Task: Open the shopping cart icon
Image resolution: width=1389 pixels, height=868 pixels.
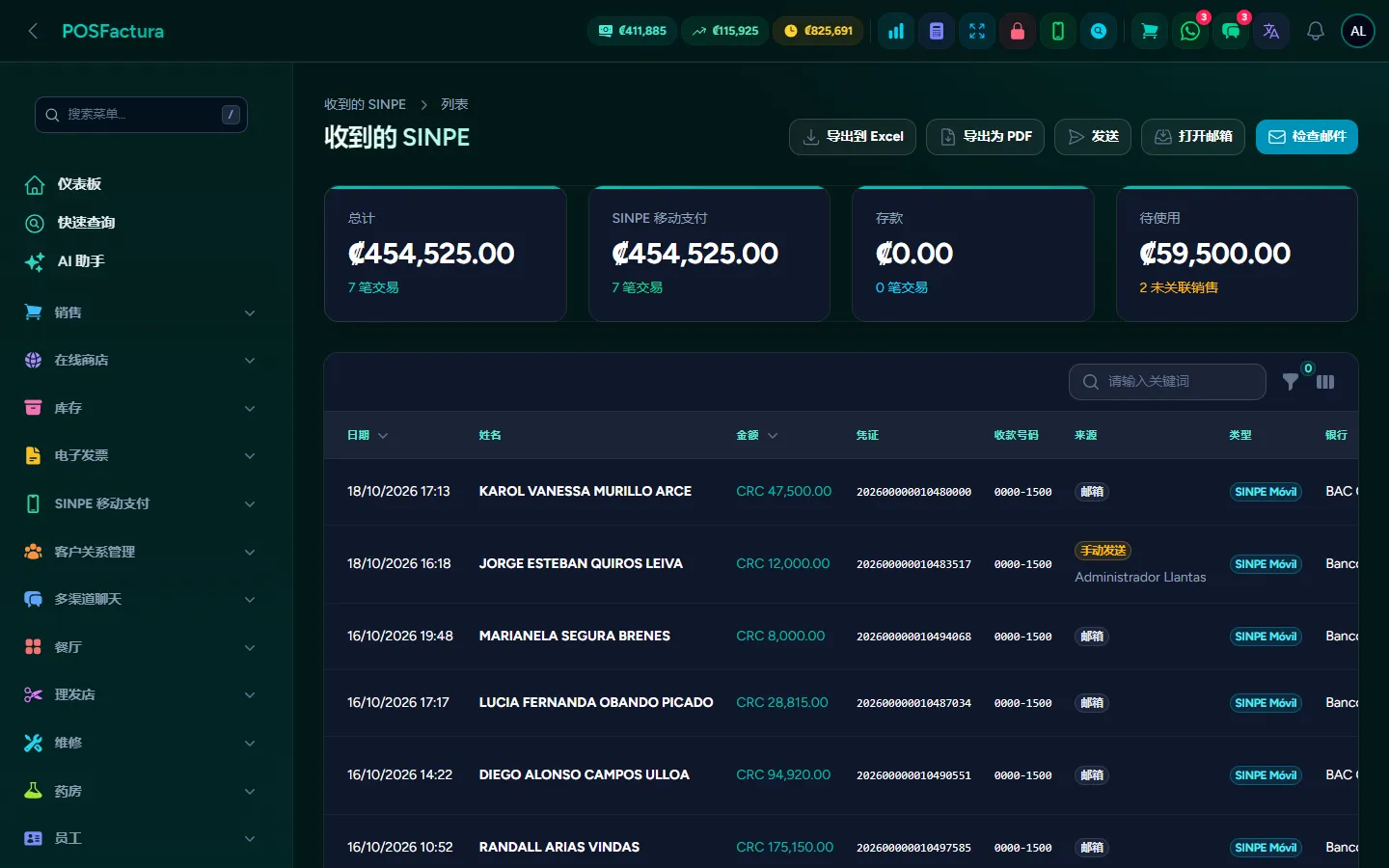Action: coord(1150,31)
